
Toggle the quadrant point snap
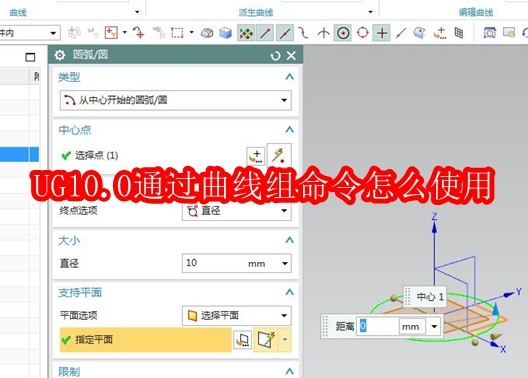click(363, 33)
